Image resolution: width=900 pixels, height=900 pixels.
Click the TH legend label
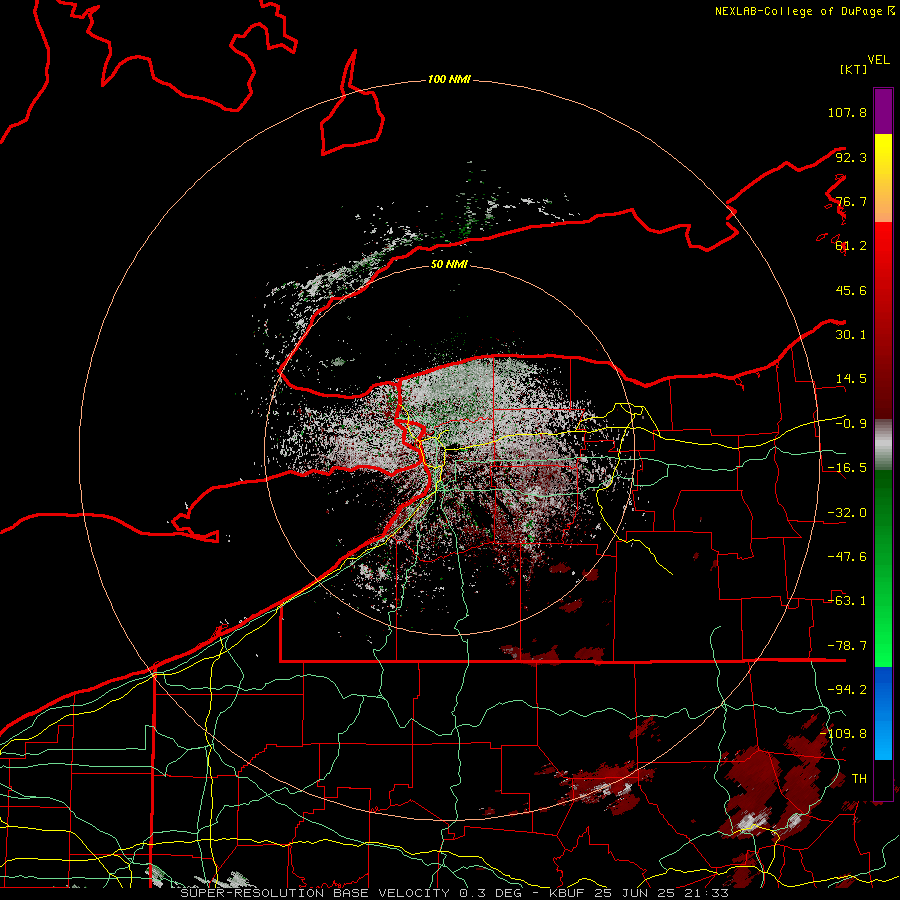coord(859,779)
